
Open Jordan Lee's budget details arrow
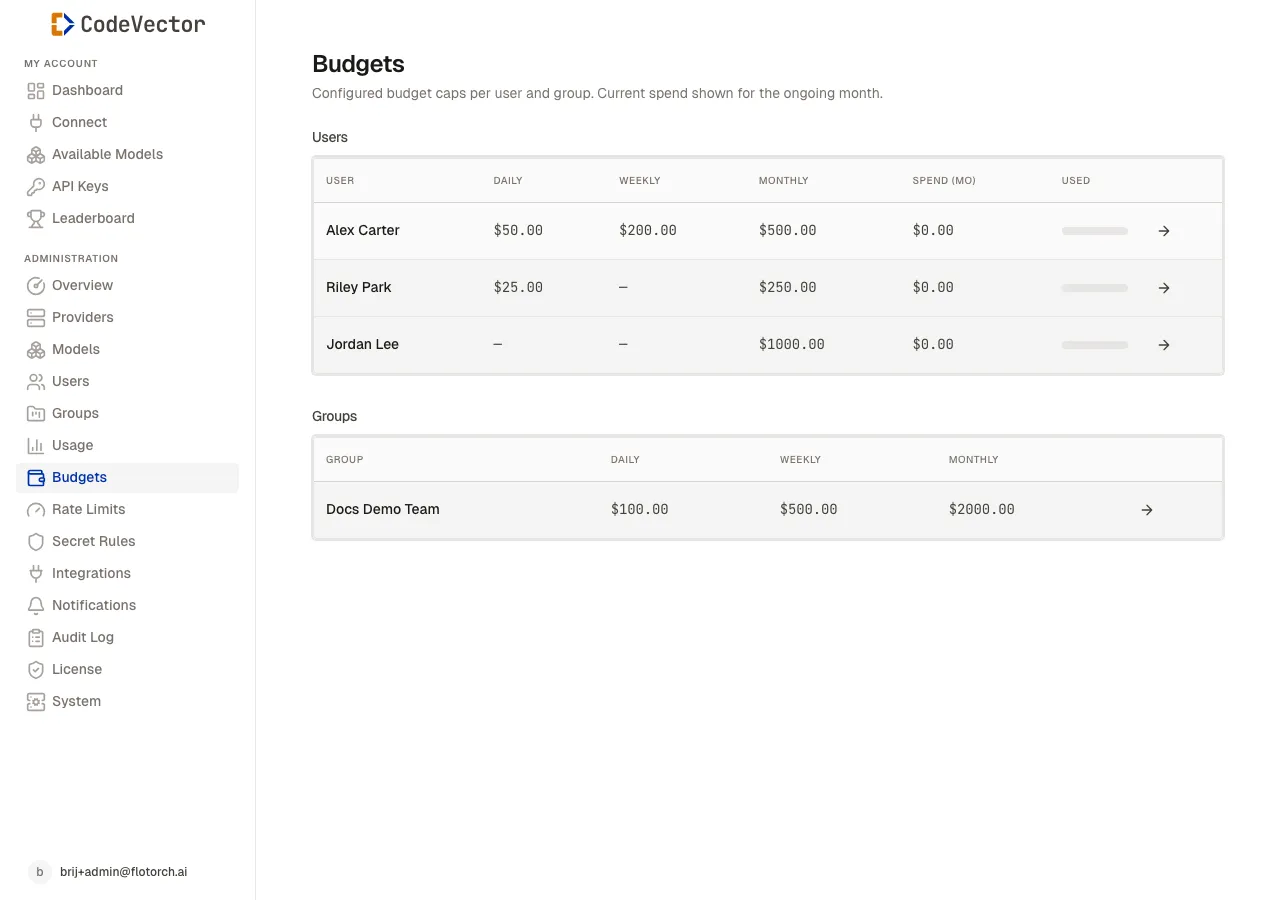[1164, 345]
